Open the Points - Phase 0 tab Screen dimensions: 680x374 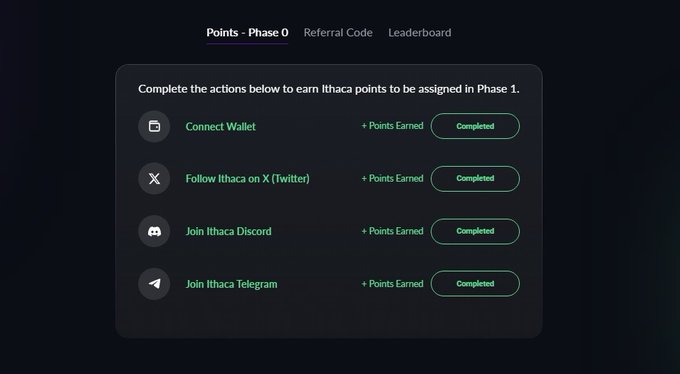click(x=247, y=33)
